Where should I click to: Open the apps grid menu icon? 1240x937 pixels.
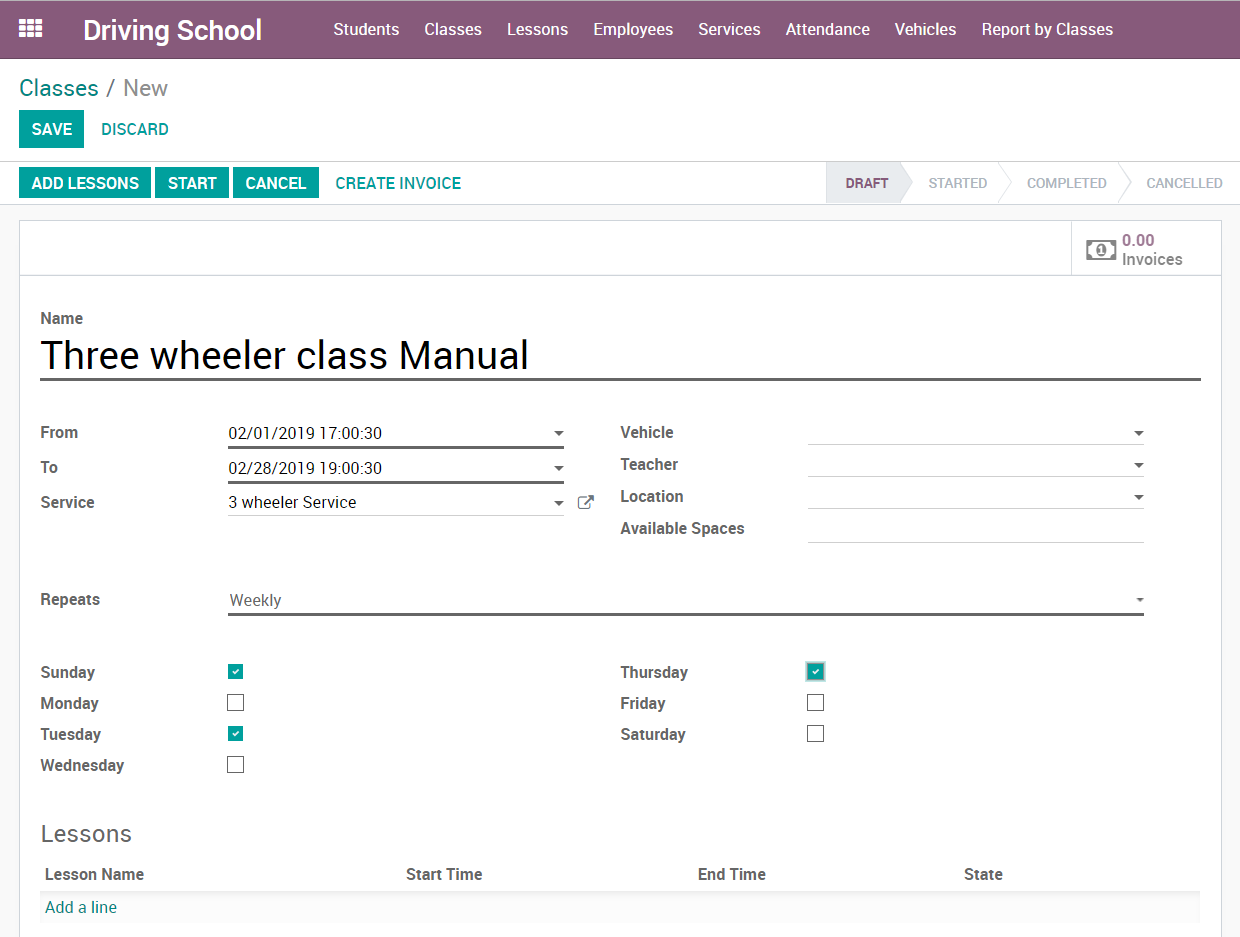point(31,29)
